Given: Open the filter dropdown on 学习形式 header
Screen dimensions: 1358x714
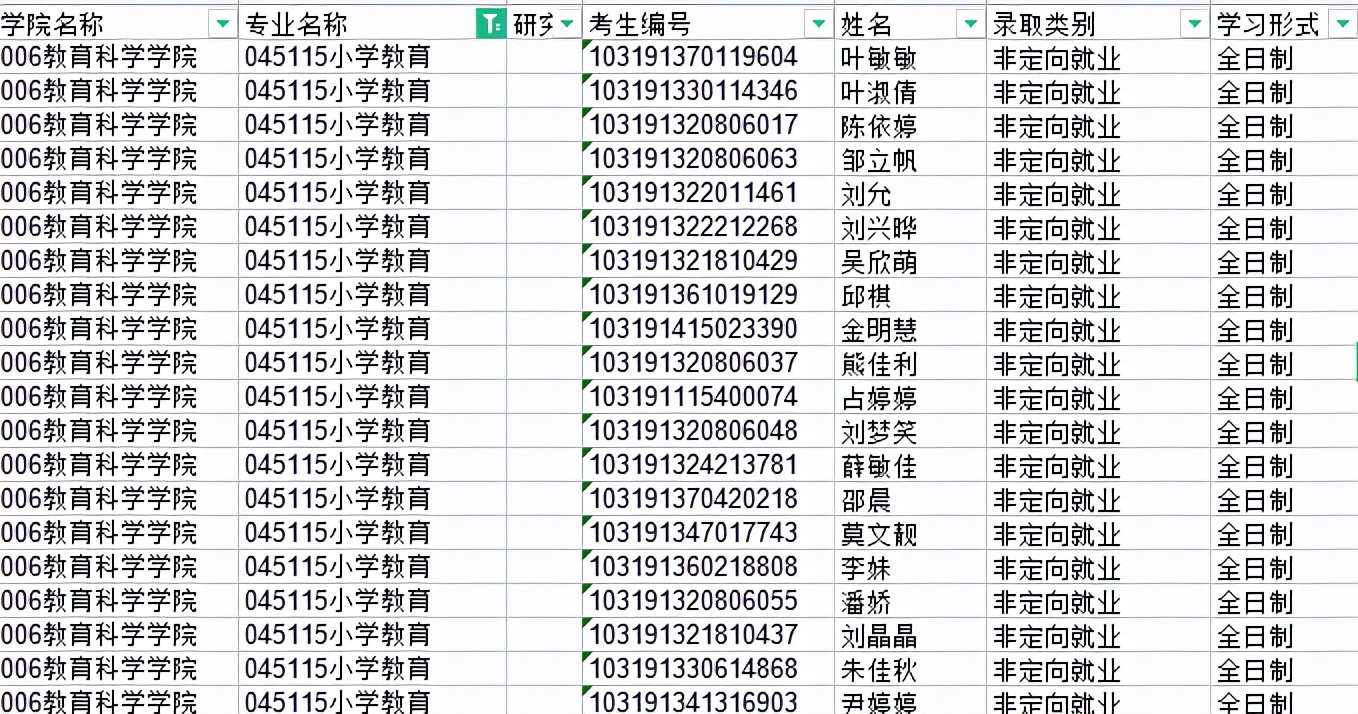Looking at the screenshot, I should pos(1340,22).
